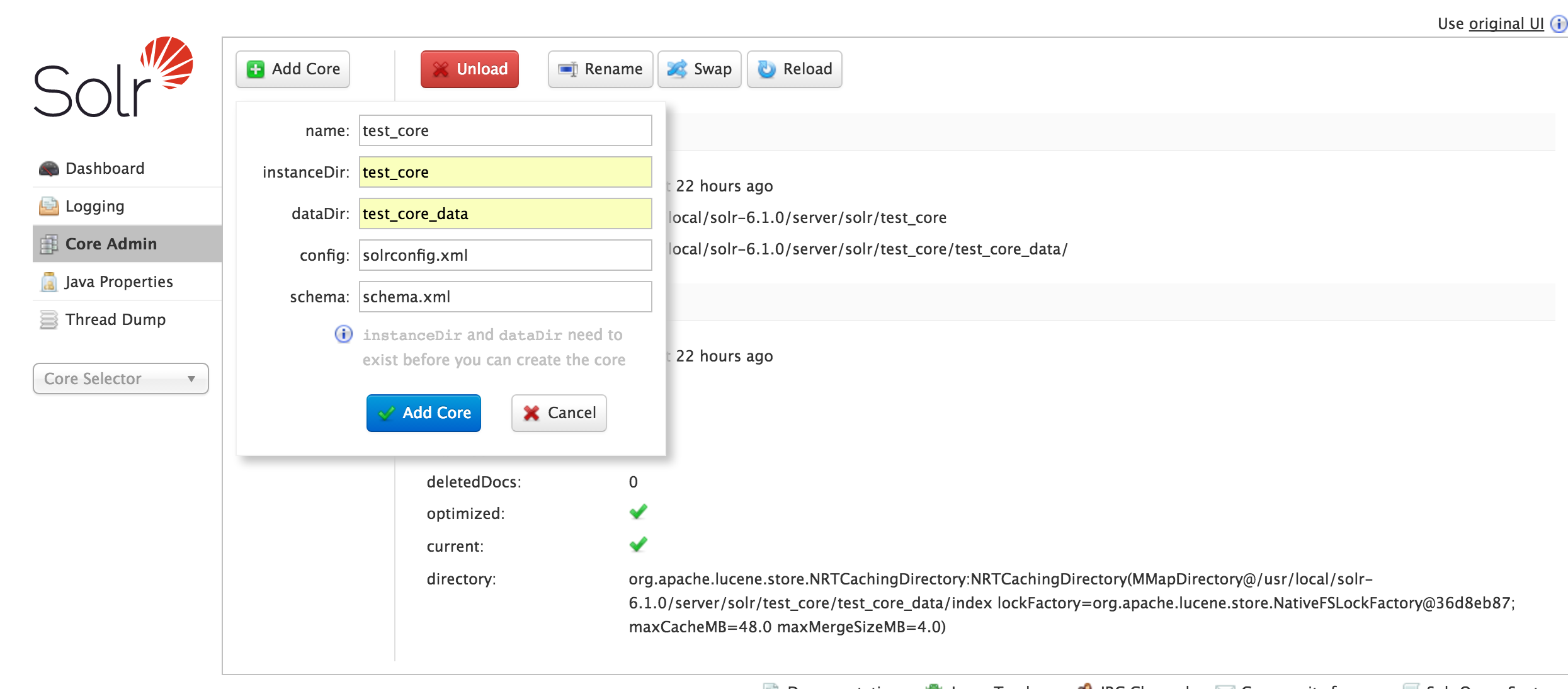Click the schema input field
Image resolution: width=1568 pixels, height=689 pixels.
click(506, 297)
